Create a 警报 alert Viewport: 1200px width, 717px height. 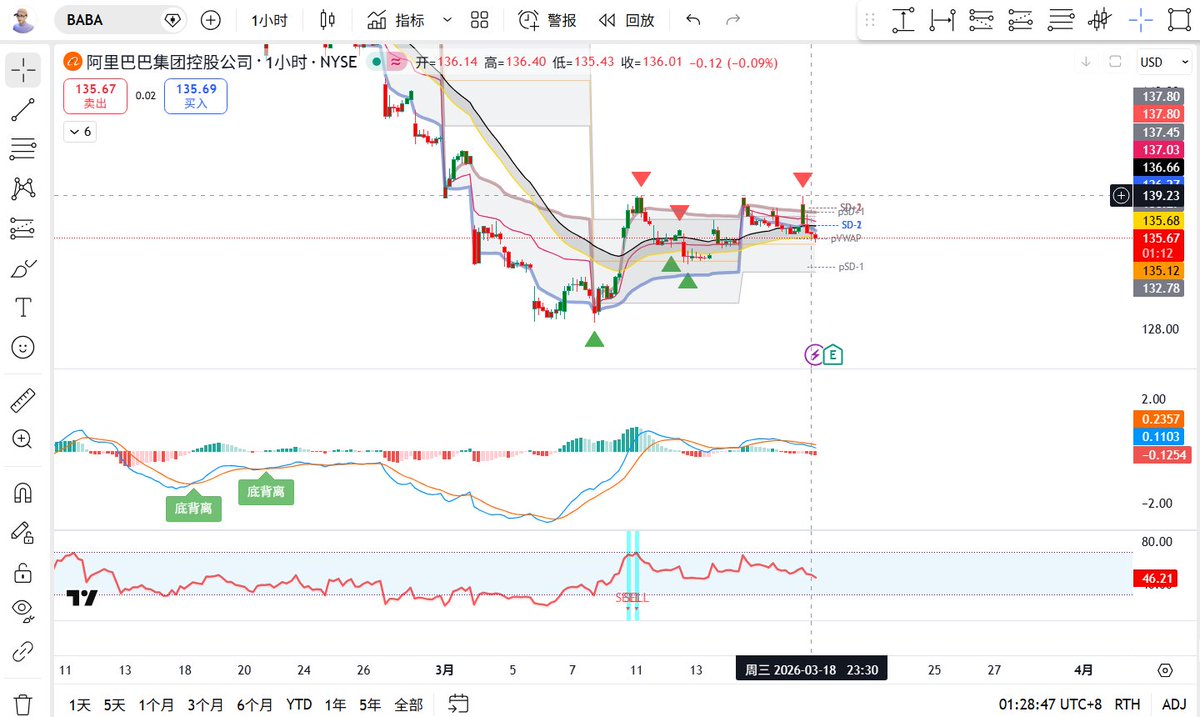(x=548, y=20)
